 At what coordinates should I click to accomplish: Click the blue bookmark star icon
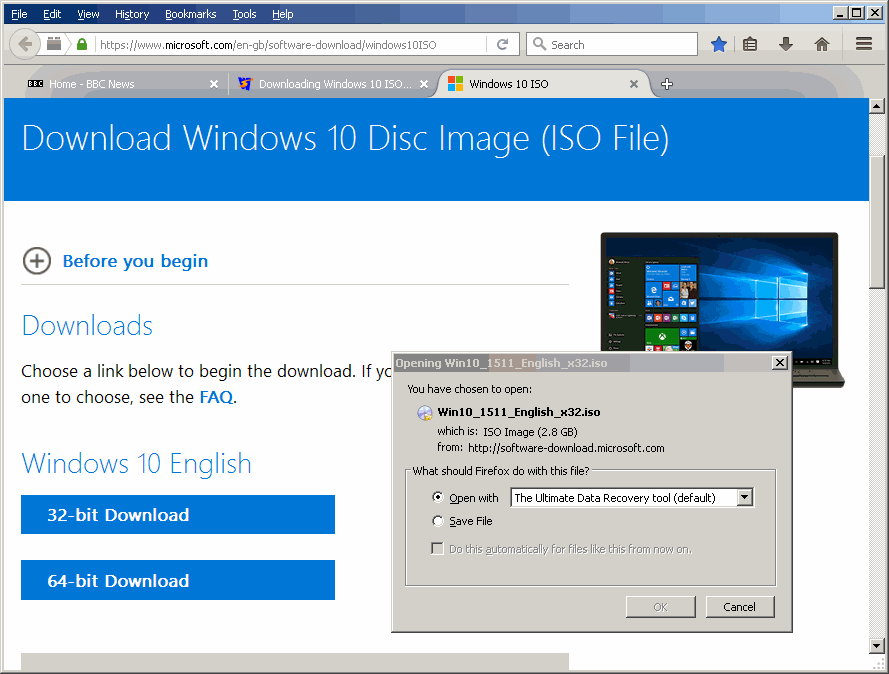point(718,44)
